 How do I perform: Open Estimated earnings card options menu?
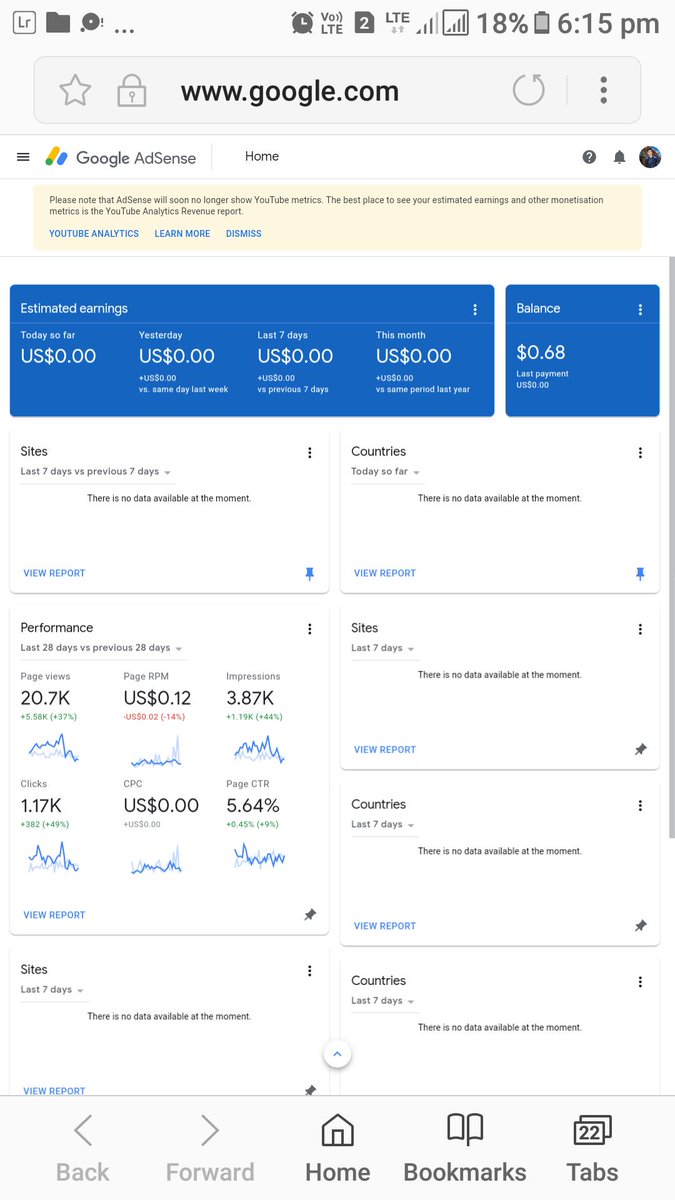coord(475,310)
